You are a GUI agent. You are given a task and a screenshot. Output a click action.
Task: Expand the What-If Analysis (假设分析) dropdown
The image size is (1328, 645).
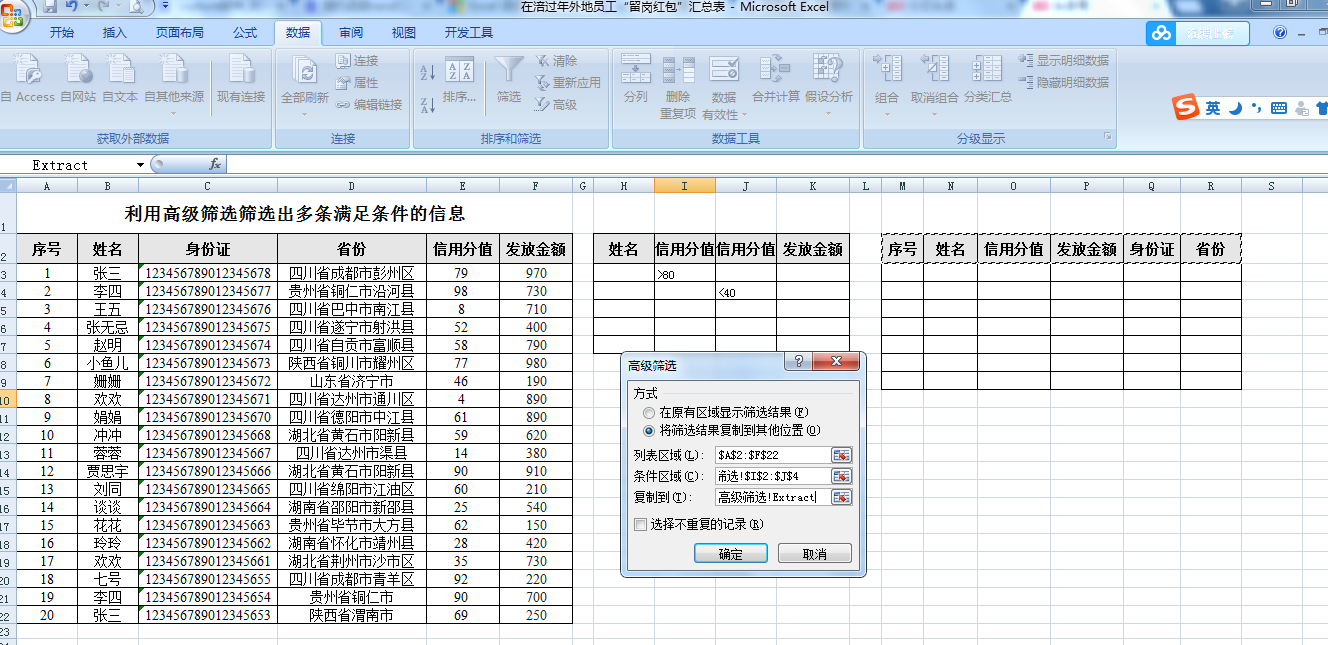tap(829, 113)
